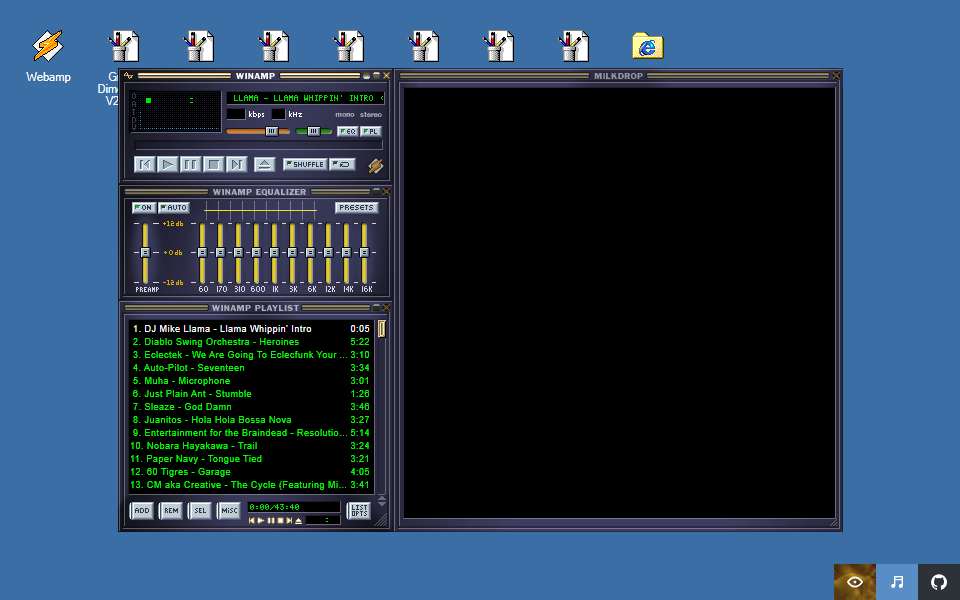The image size is (960, 600).
Task: Toggle the PL playlist window button
Action: [370, 132]
